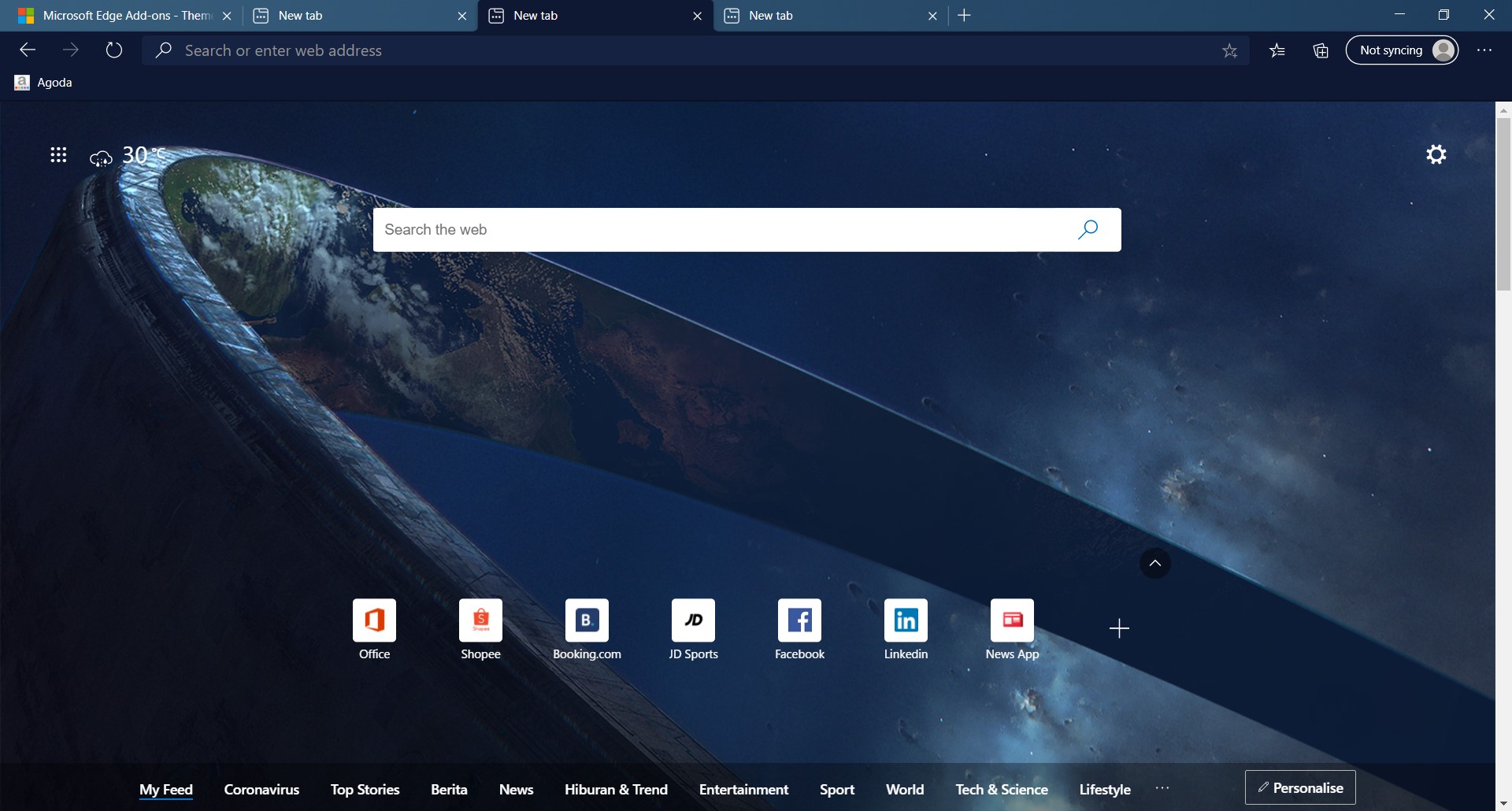The width and height of the screenshot is (1512, 811).
Task: Open the Favorites list icon
Action: click(1277, 51)
